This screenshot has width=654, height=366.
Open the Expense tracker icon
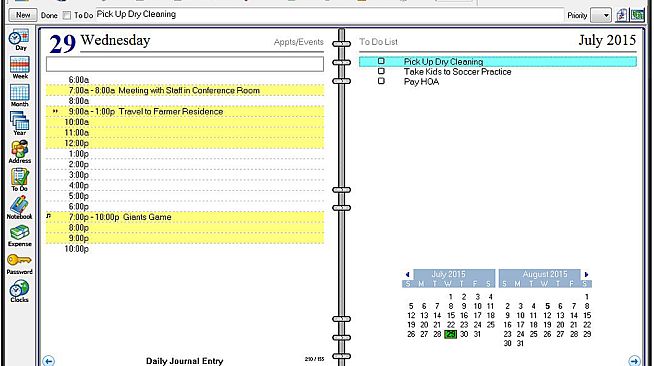pyautogui.click(x=20, y=236)
